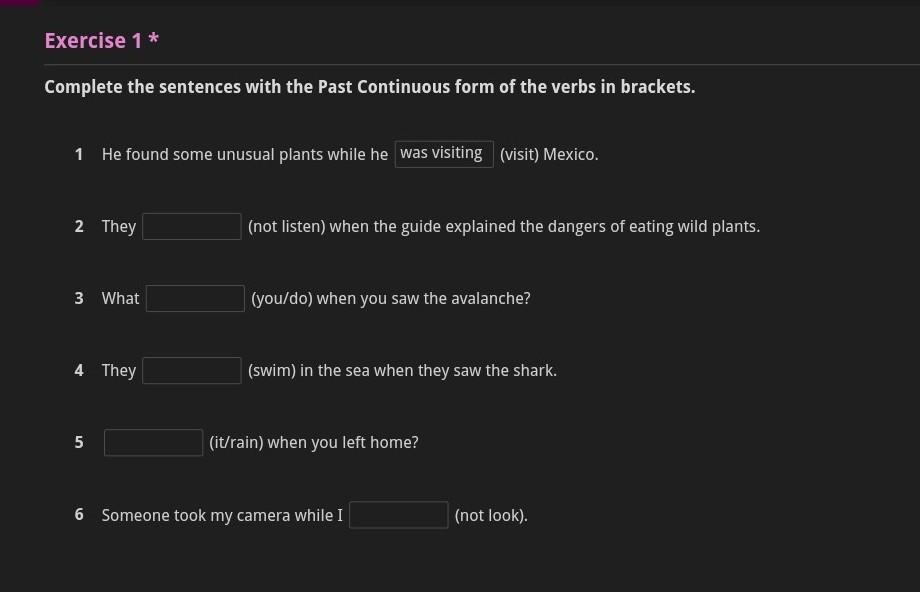Image resolution: width=920 pixels, height=592 pixels.
Task: Click the sentence number 5 label
Action: tap(79, 443)
